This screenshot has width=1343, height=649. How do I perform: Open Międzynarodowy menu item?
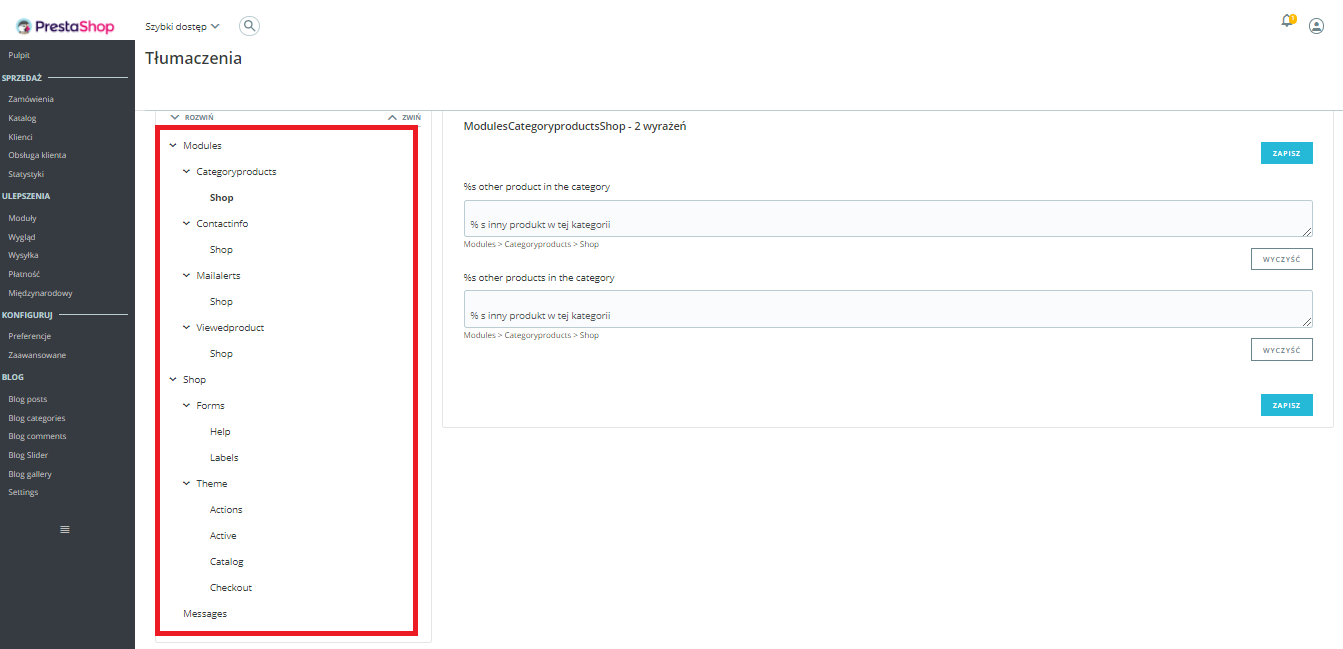tap(40, 293)
